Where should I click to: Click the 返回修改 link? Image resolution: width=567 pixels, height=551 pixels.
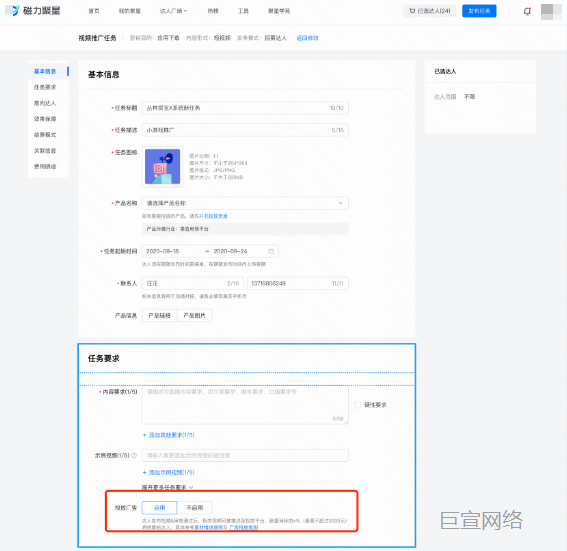(307, 38)
